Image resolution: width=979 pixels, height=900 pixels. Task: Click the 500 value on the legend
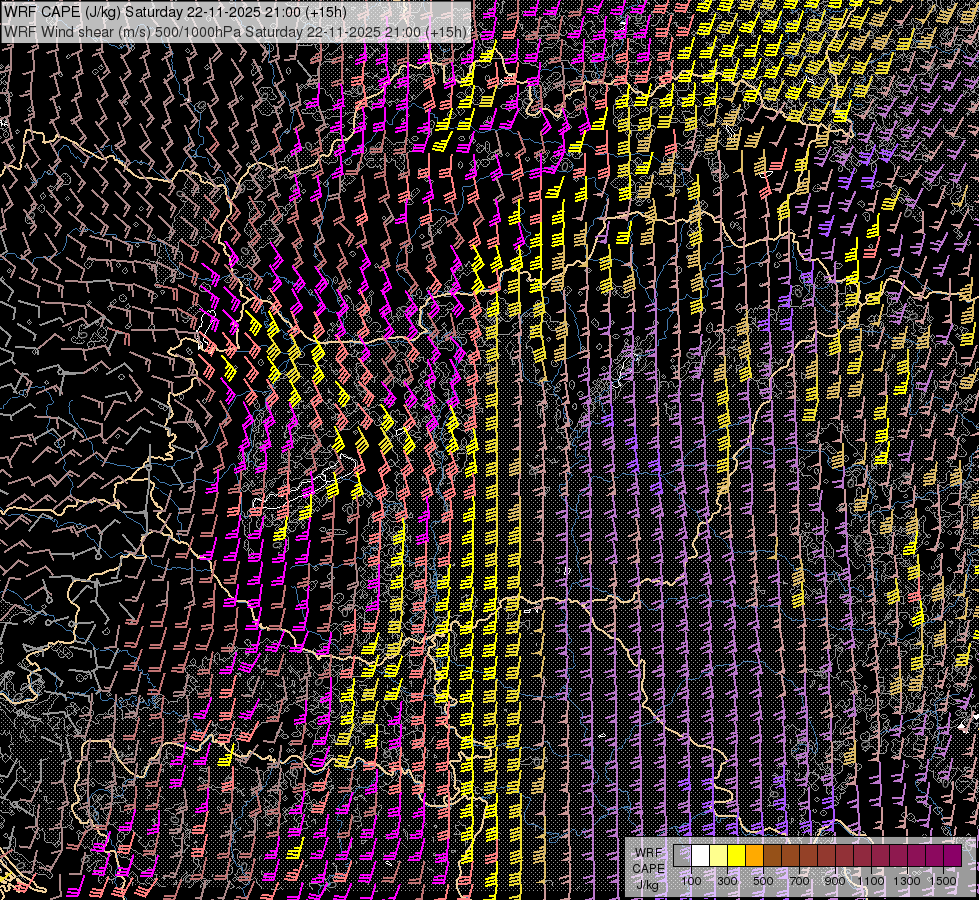763,881
